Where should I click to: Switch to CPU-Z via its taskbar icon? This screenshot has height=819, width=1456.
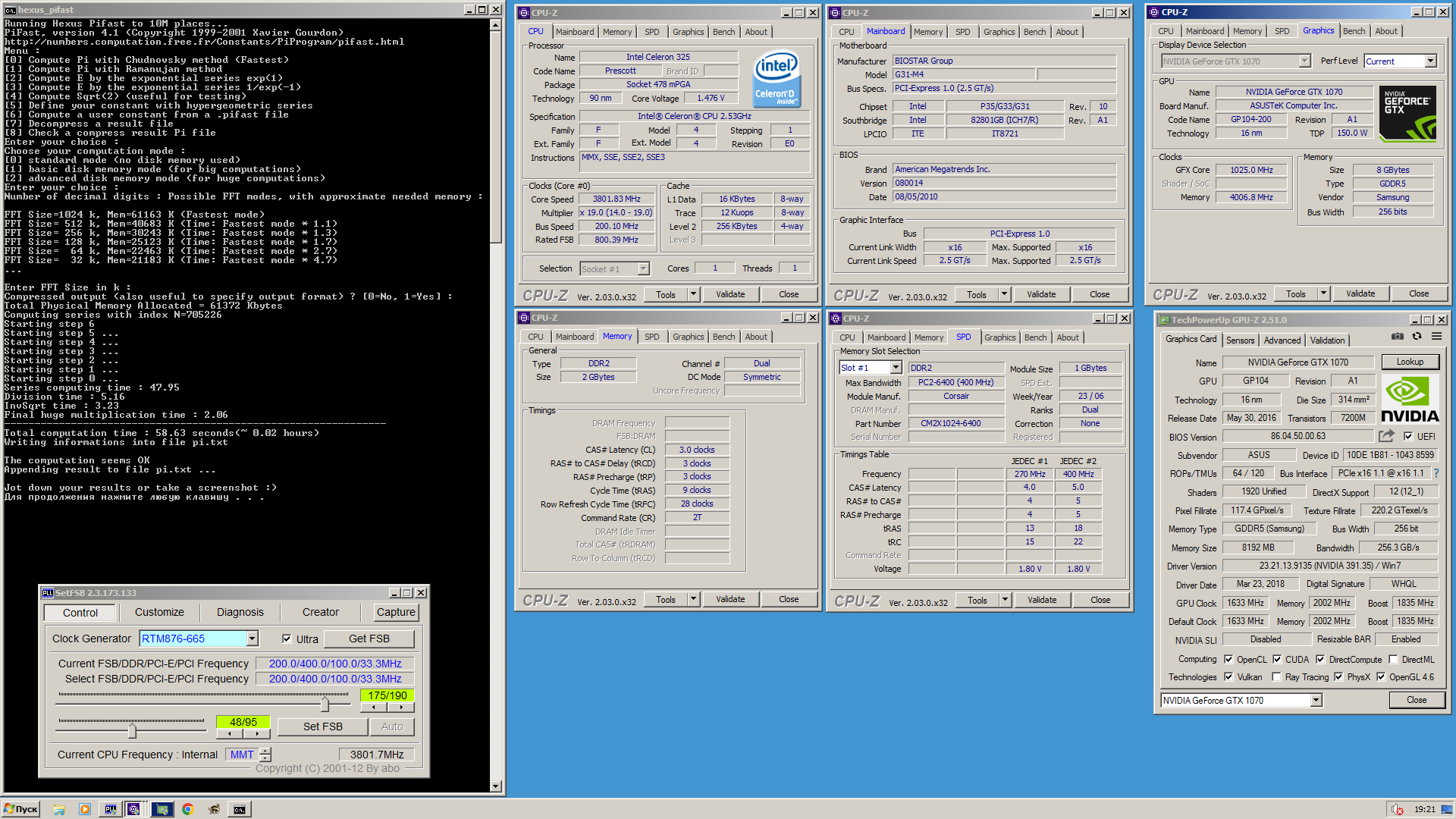tap(133, 809)
